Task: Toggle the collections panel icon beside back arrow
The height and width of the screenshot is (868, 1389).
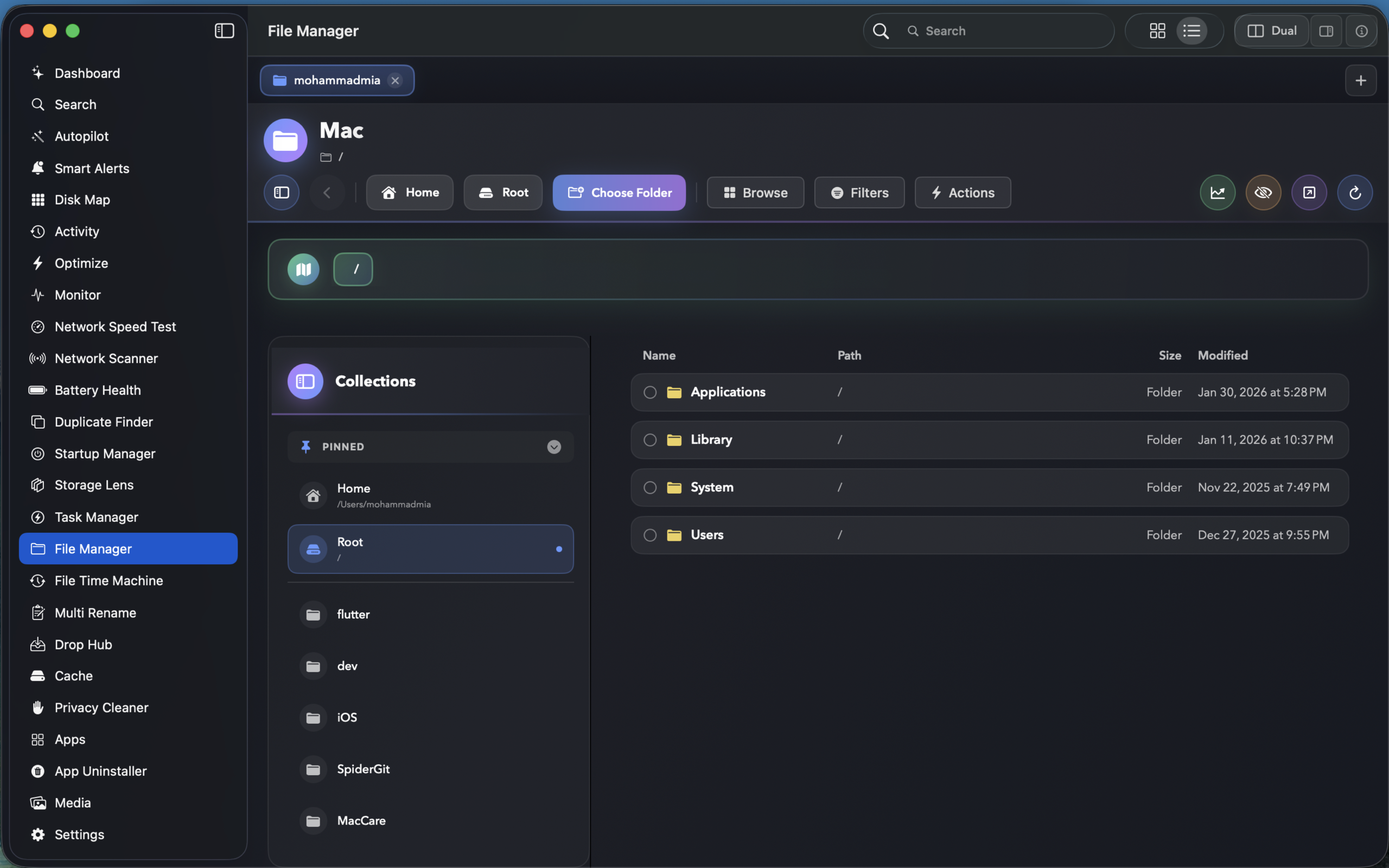Action: tap(281, 192)
